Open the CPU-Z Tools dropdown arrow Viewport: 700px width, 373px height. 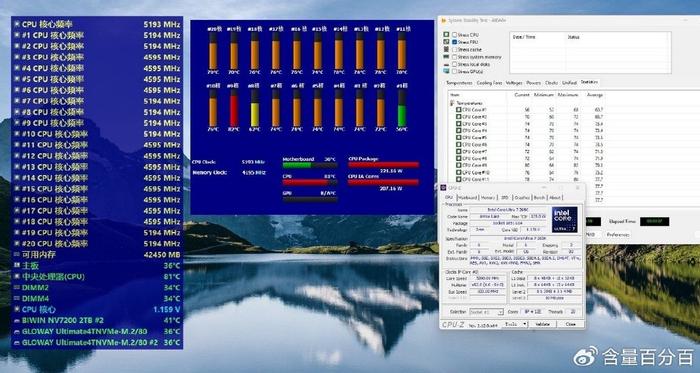coord(525,324)
